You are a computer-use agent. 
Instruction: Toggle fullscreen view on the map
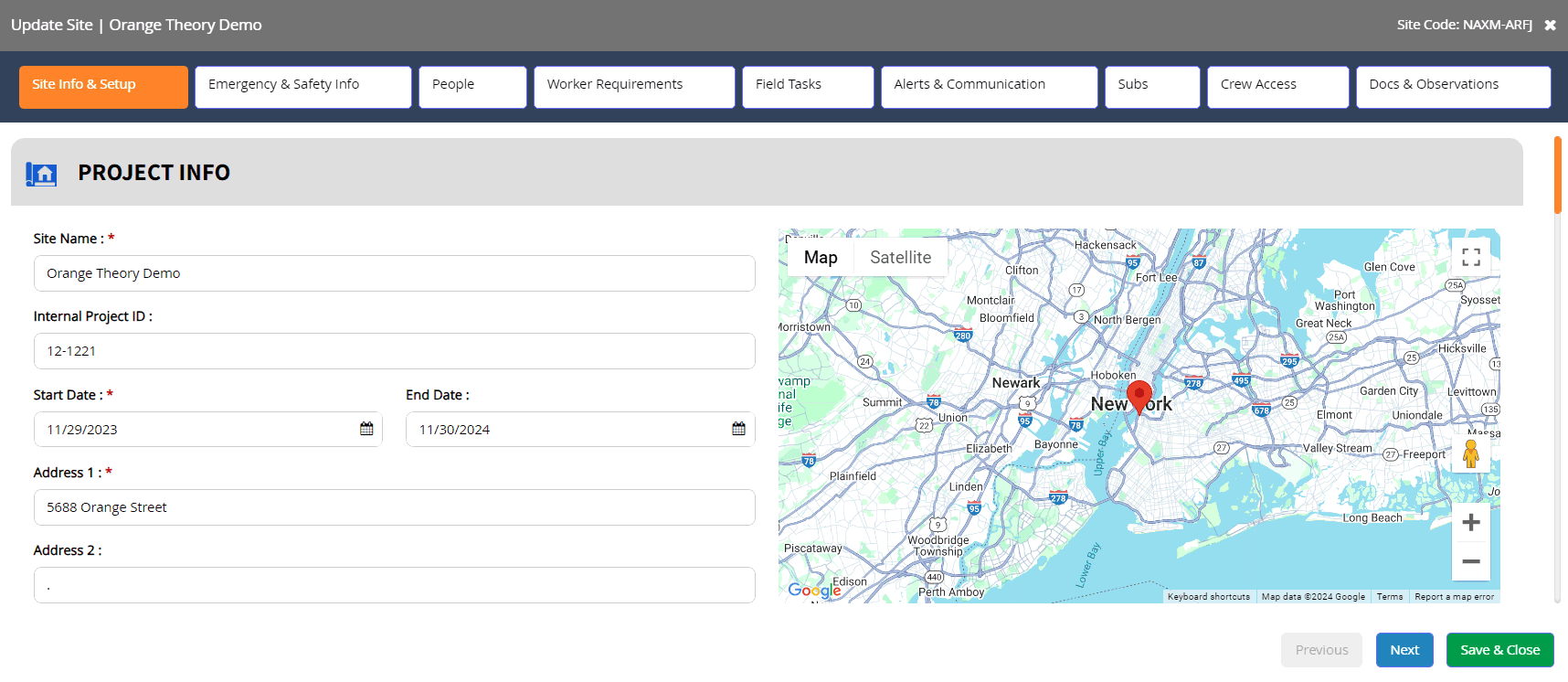[x=1471, y=257]
